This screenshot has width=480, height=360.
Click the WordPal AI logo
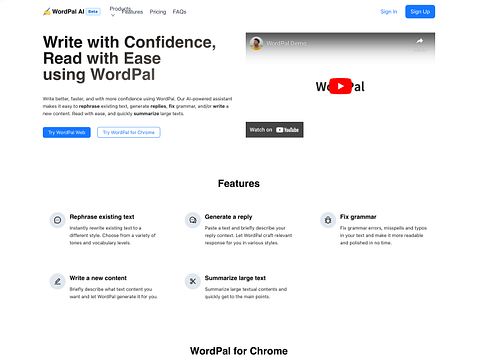[64, 12]
